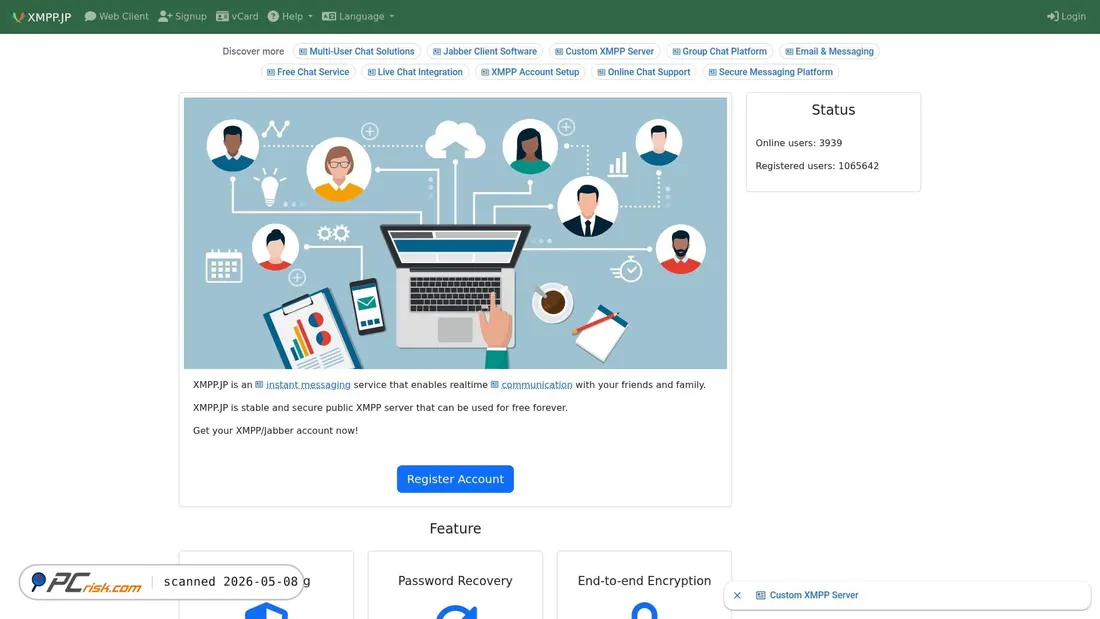Click the vCard address card icon

click(222, 16)
